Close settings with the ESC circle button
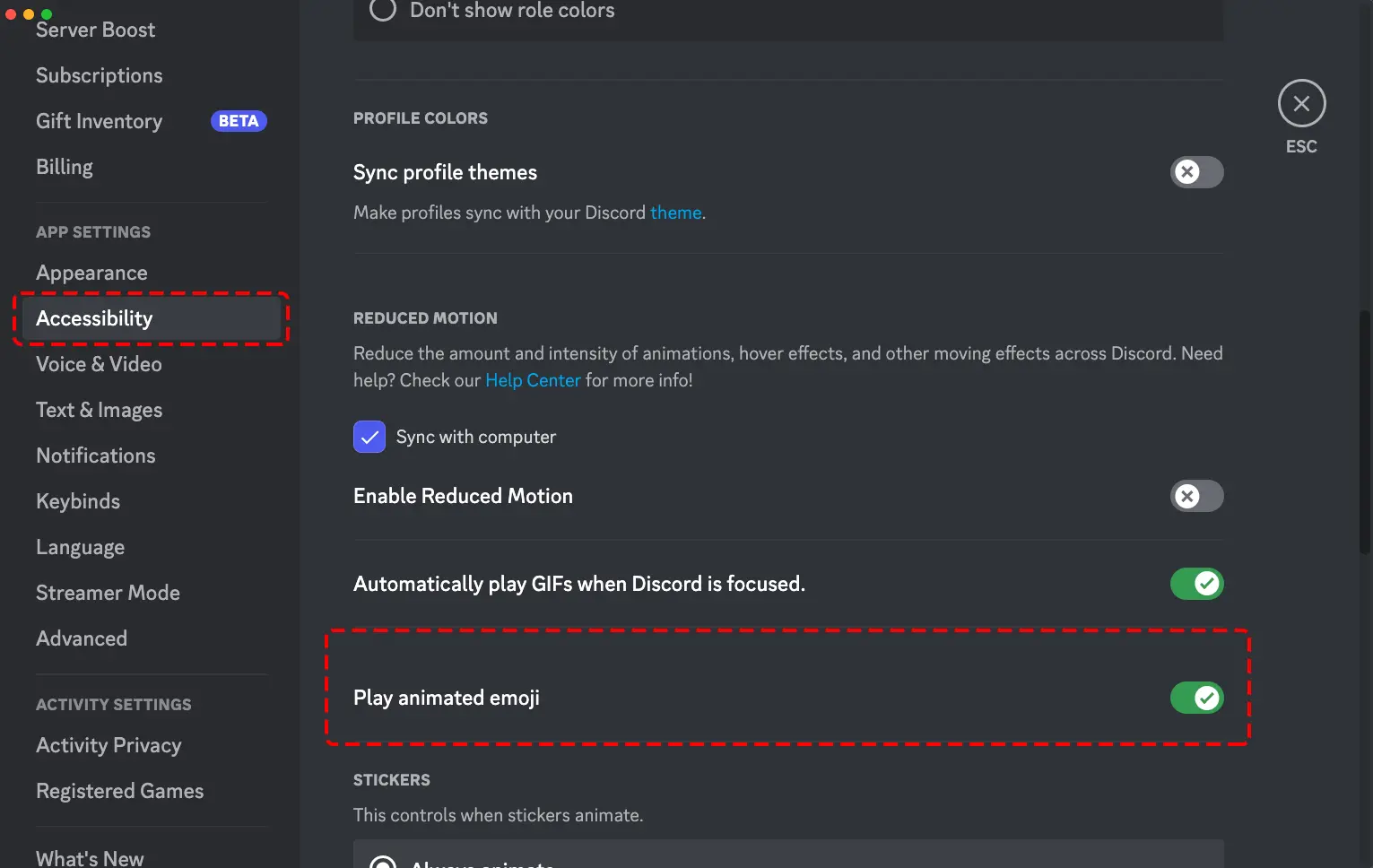The width and height of the screenshot is (1373, 868). pos(1301,103)
